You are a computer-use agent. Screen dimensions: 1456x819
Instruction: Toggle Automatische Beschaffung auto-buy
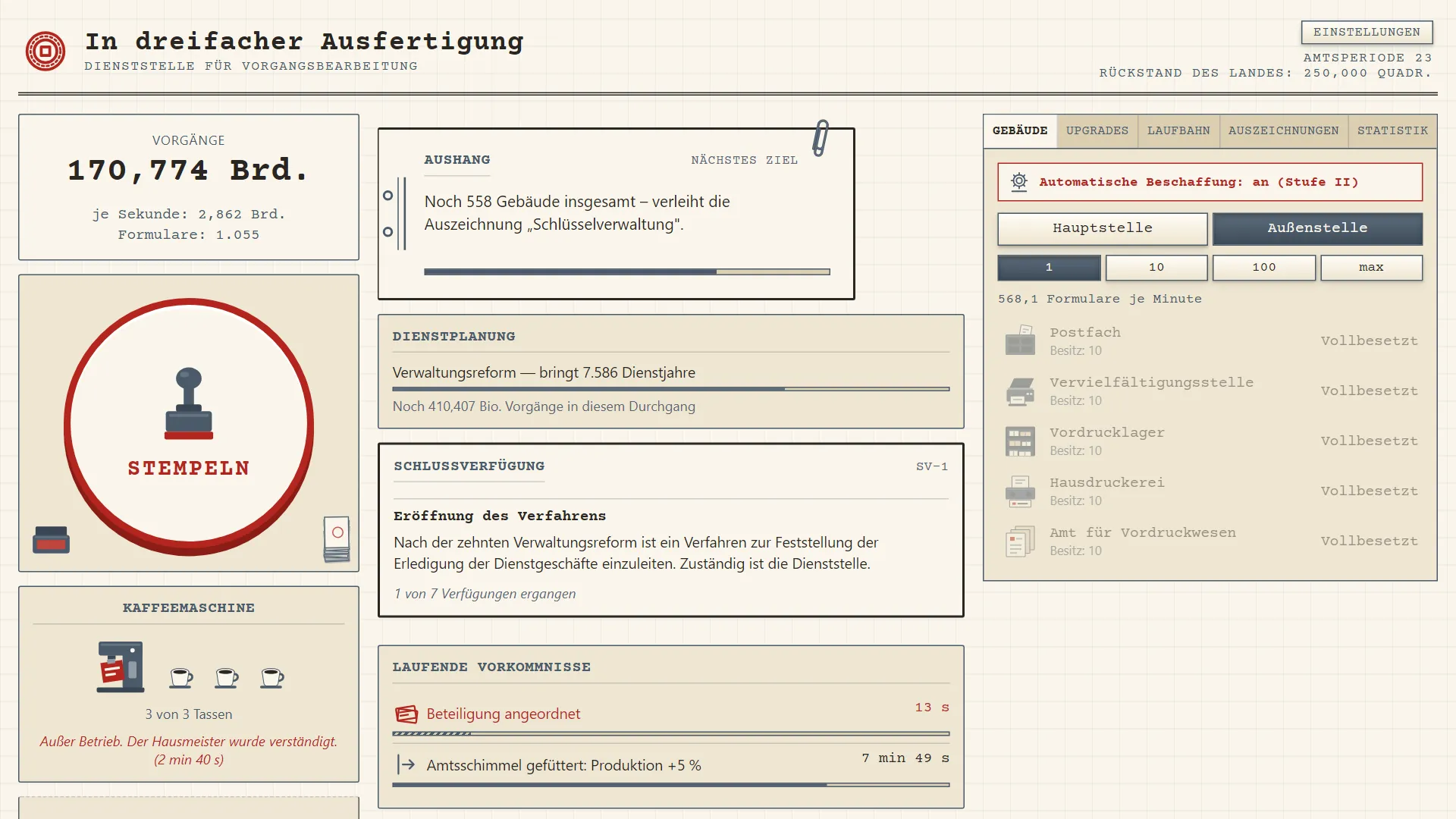[1210, 182]
